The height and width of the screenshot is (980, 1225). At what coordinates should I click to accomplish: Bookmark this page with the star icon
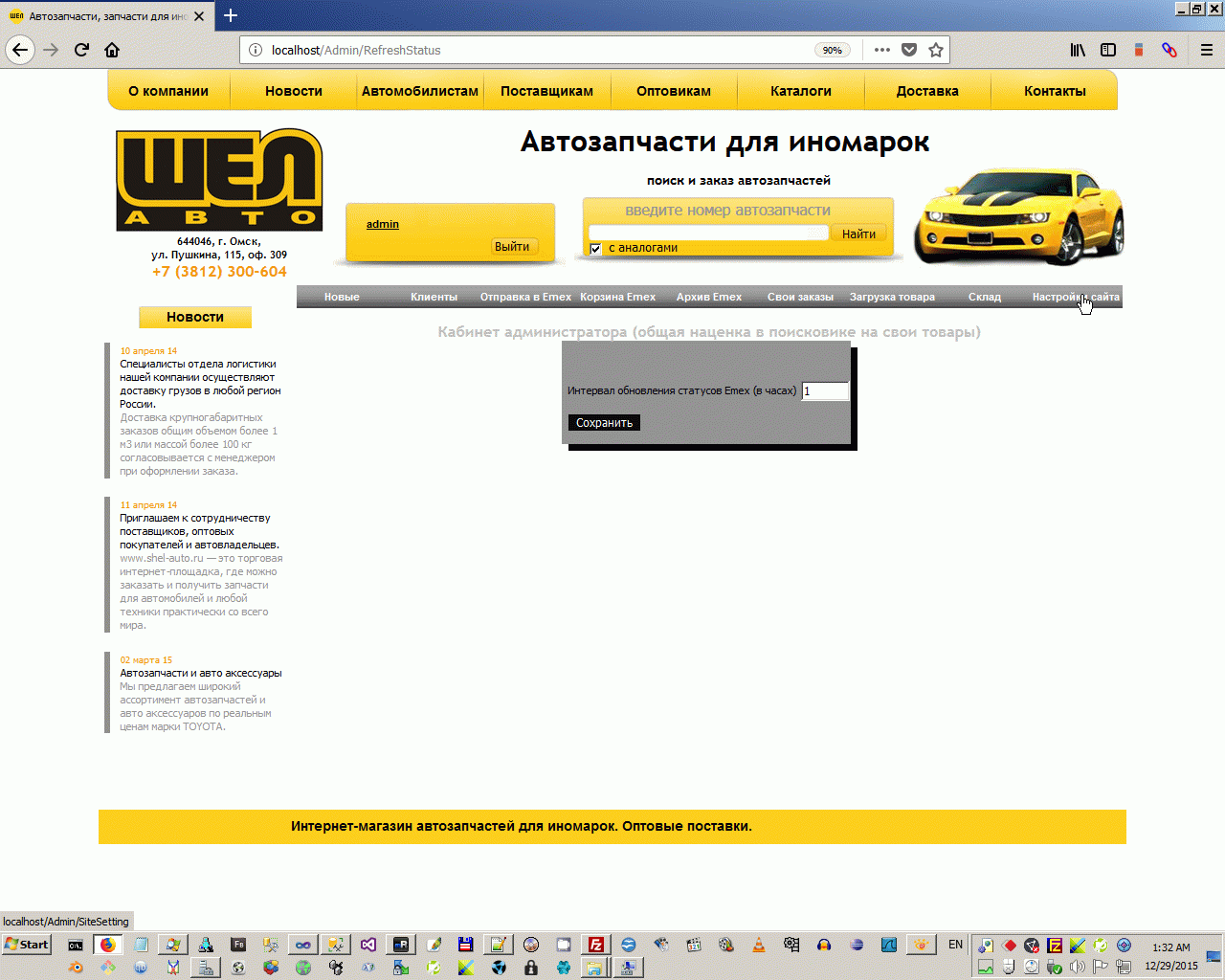pos(936,50)
